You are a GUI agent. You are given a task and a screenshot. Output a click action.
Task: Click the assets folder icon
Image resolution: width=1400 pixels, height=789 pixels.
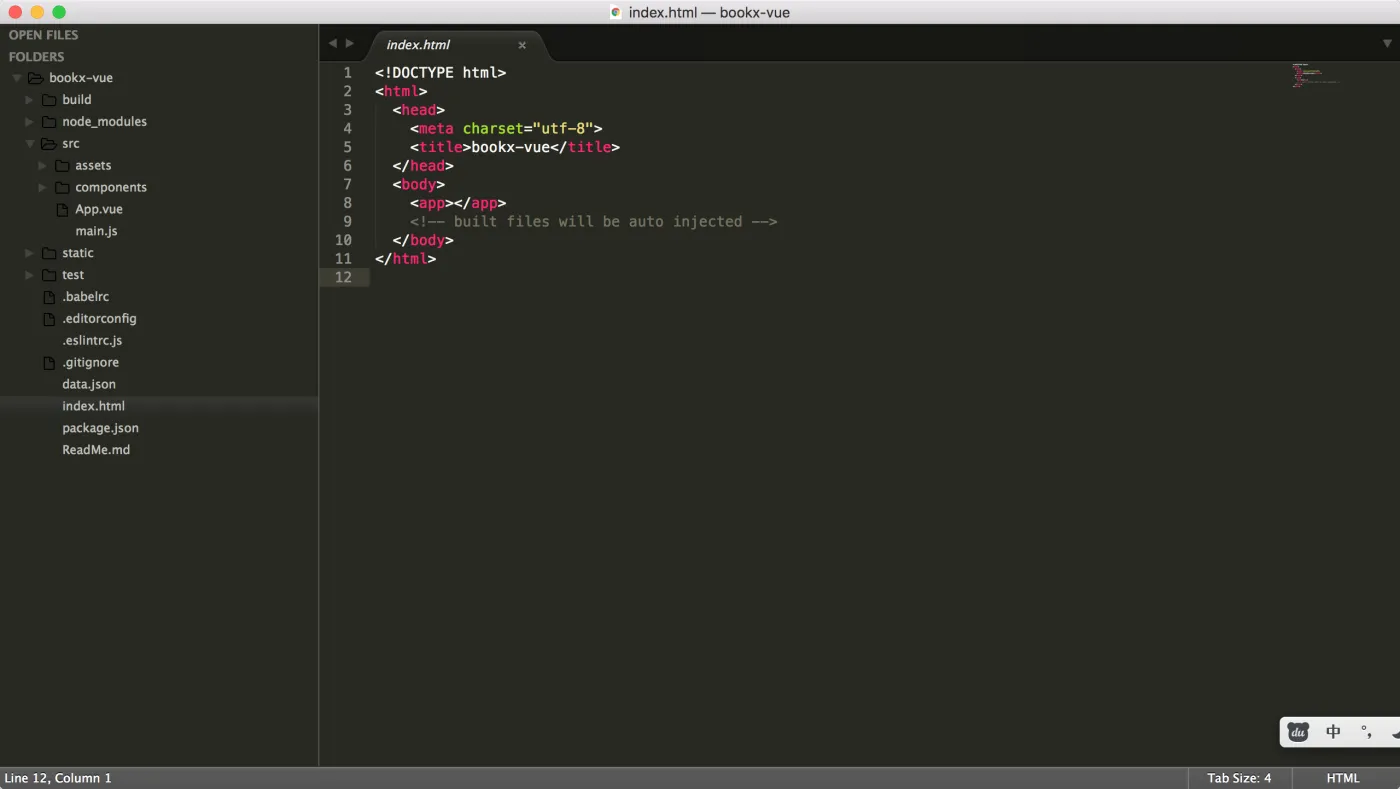[62, 166]
